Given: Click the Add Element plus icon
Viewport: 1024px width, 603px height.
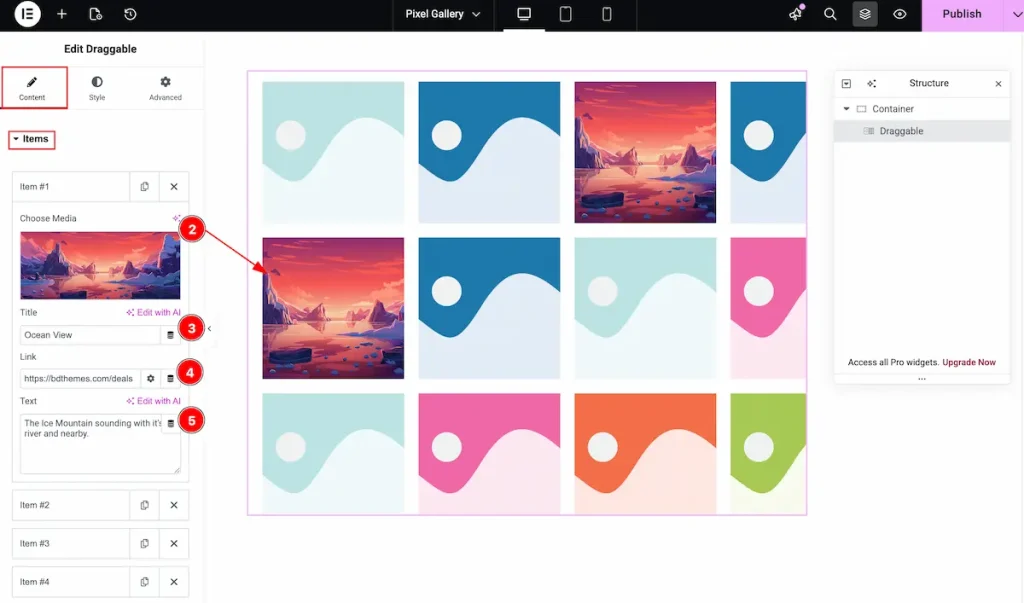Looking at the screenshot, I should click(62, 15).
